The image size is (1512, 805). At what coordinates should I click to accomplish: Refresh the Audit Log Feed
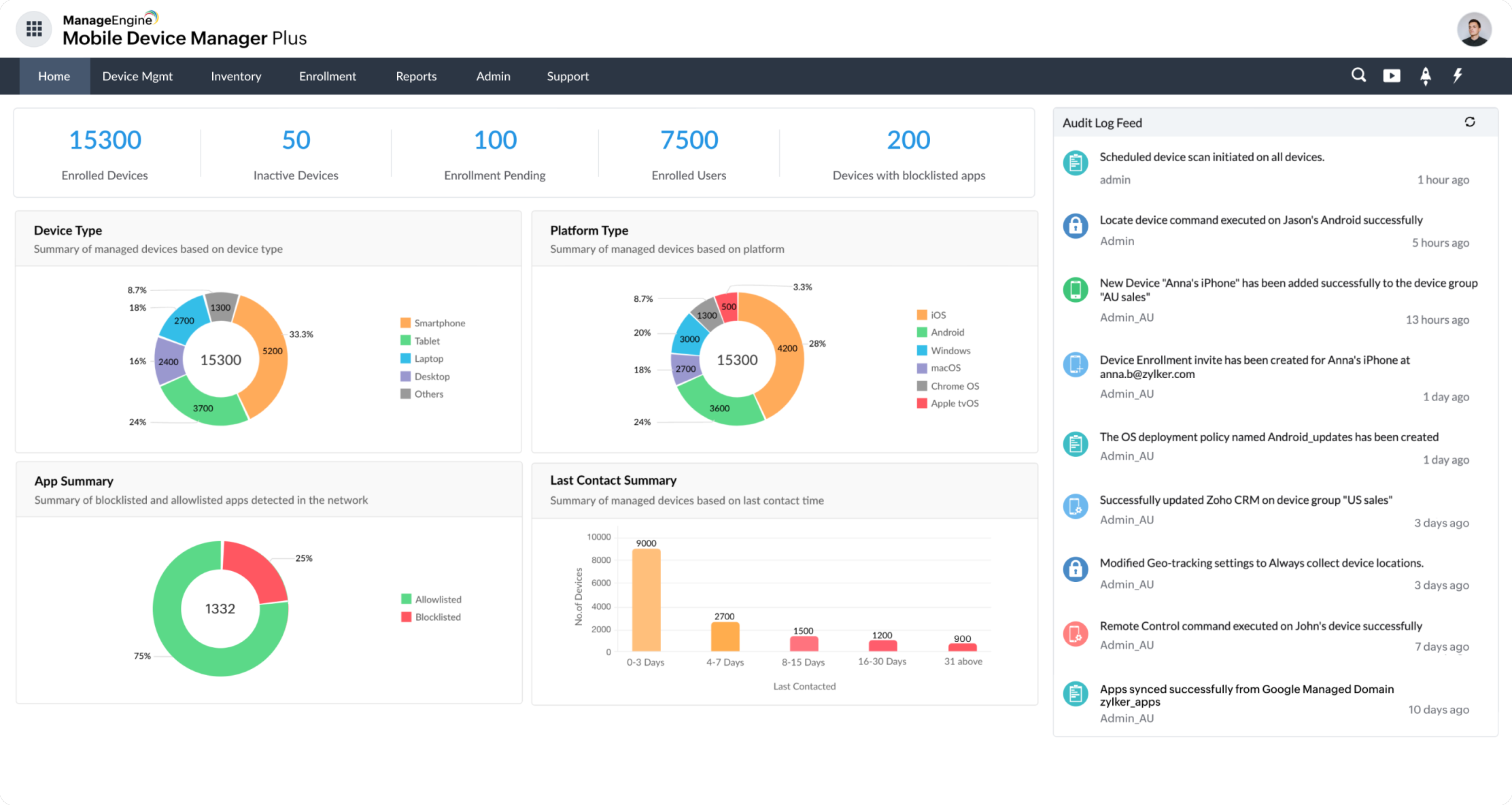[1470, 122]
